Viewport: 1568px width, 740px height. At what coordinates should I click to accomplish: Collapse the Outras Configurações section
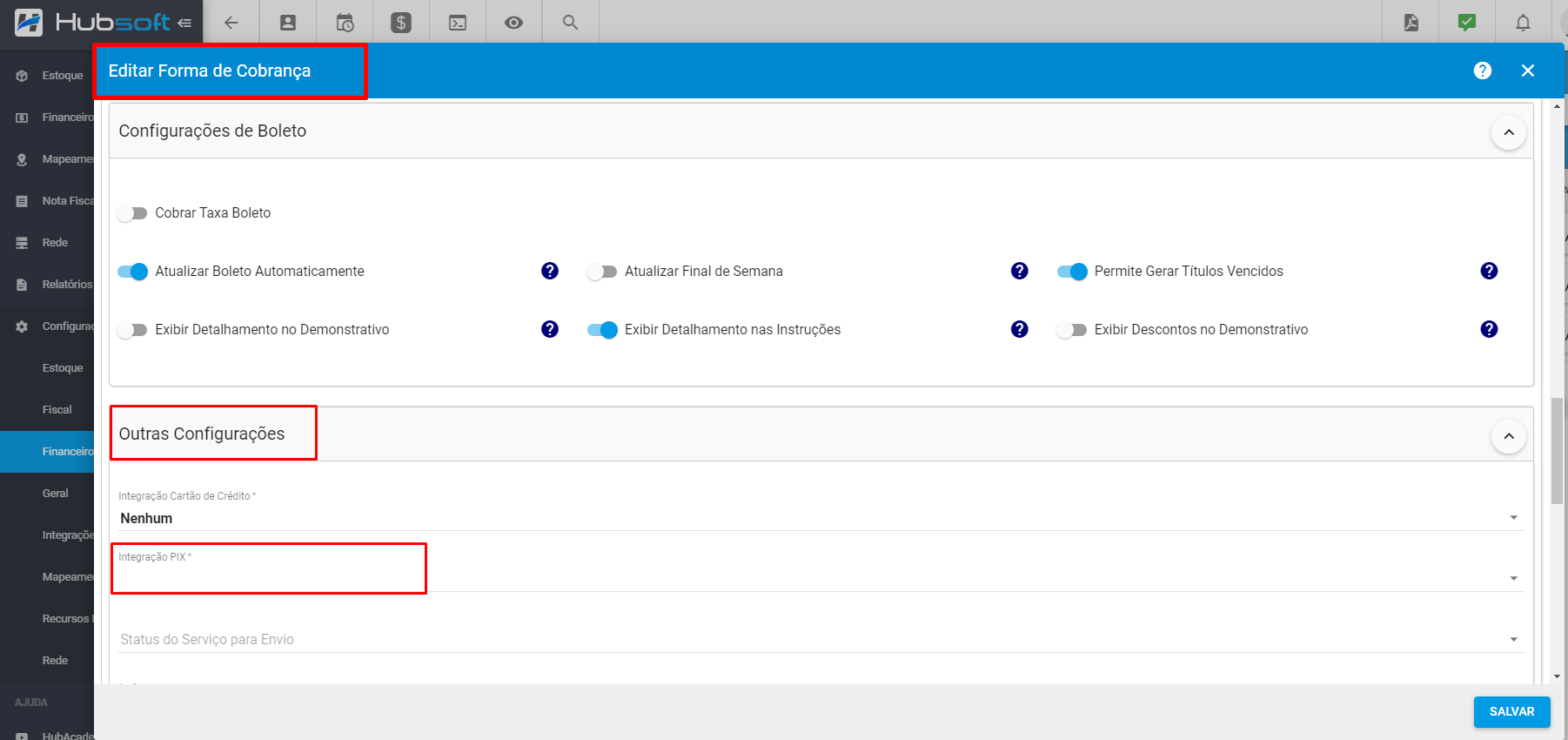1509,435
